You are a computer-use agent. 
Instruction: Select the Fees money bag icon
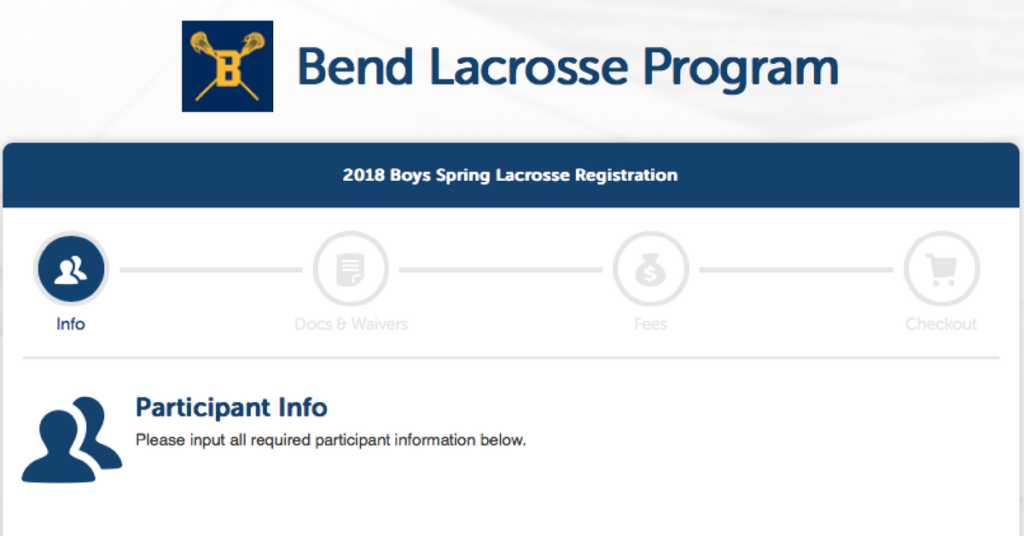651,269
